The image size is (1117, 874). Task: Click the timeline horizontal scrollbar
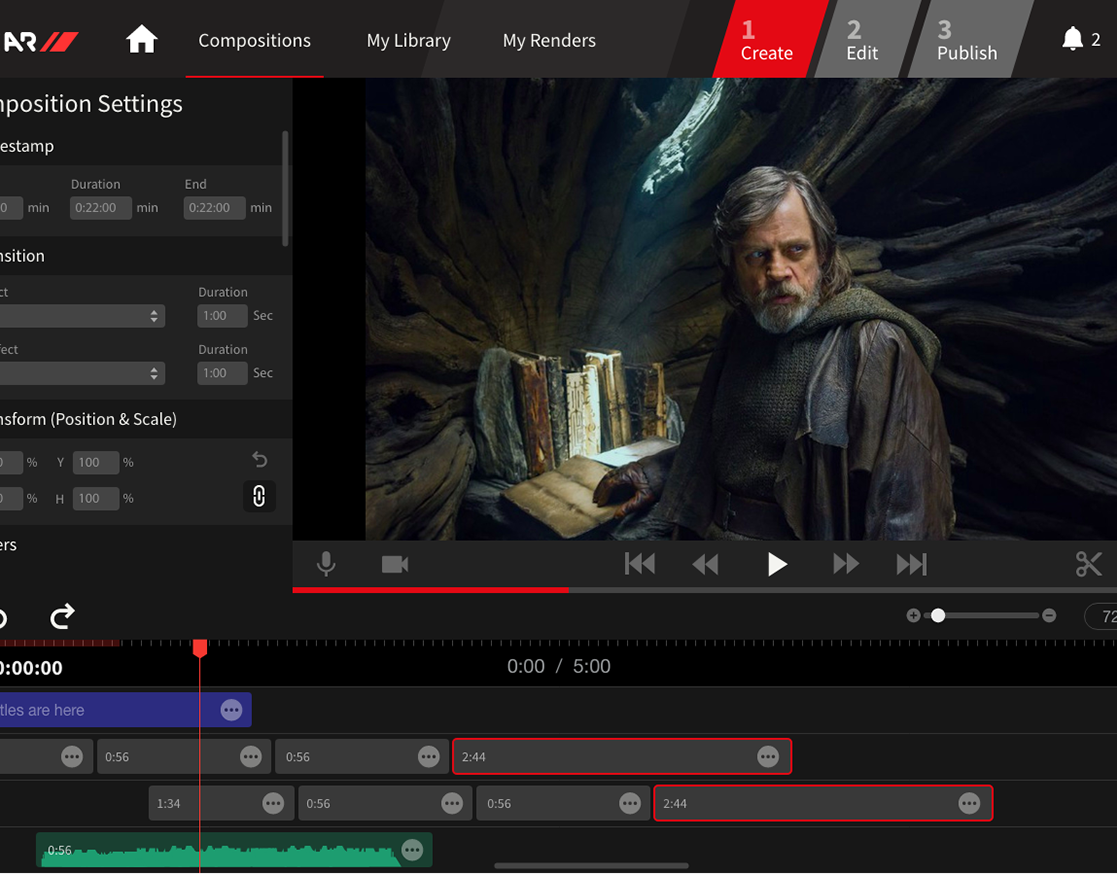591,866
